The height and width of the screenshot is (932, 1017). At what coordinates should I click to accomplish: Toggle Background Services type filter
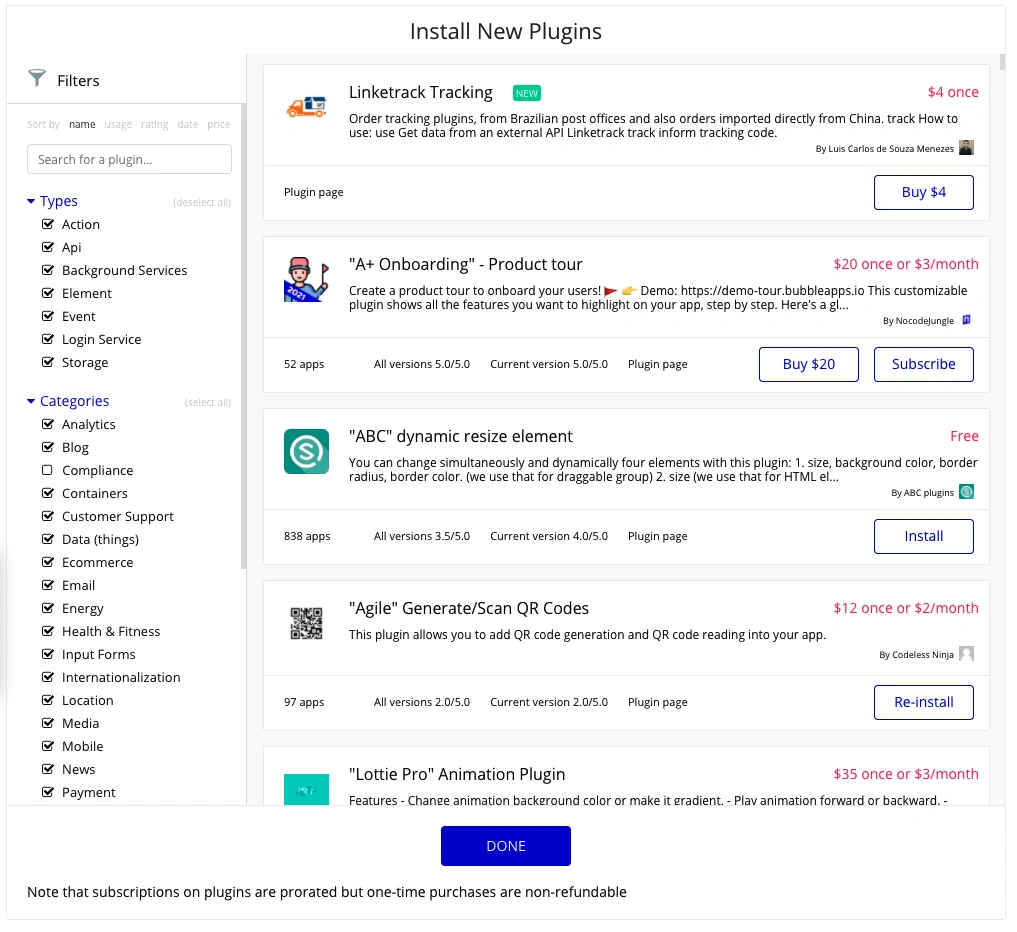coord(47,270)
